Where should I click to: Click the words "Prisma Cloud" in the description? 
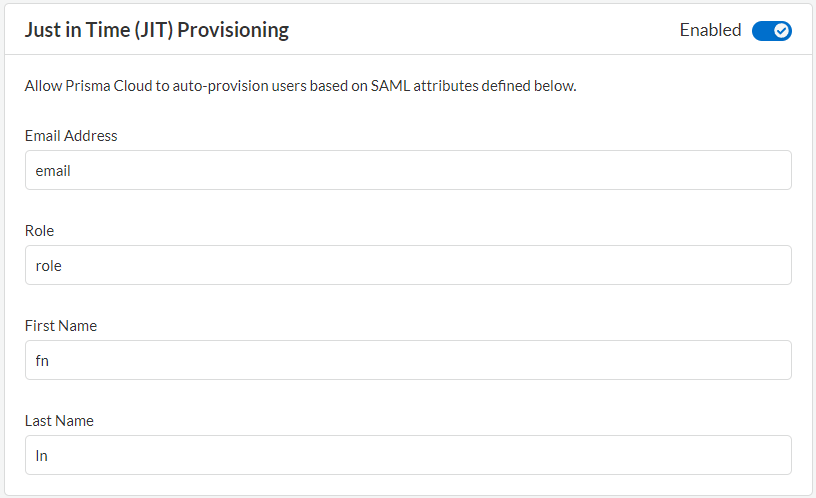[104, 86]
